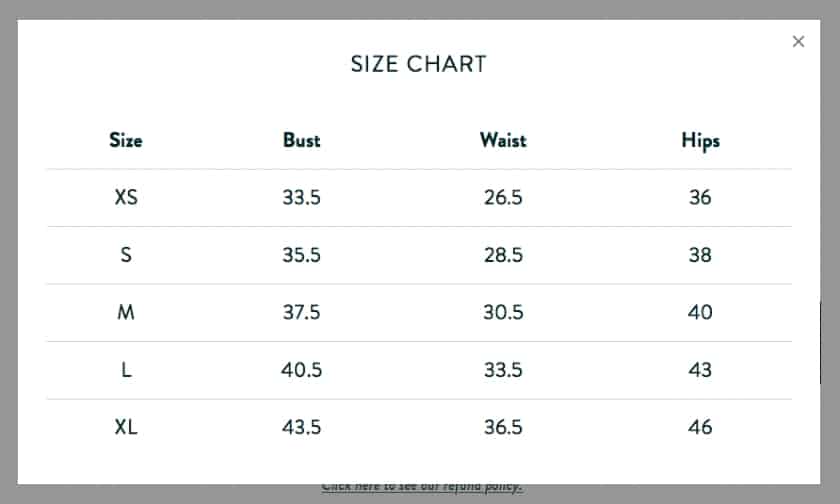Select the Size column header
Image resolution: width=840 pixels, height=504 pixels.
pyautogui.click(x=126, y=140)
